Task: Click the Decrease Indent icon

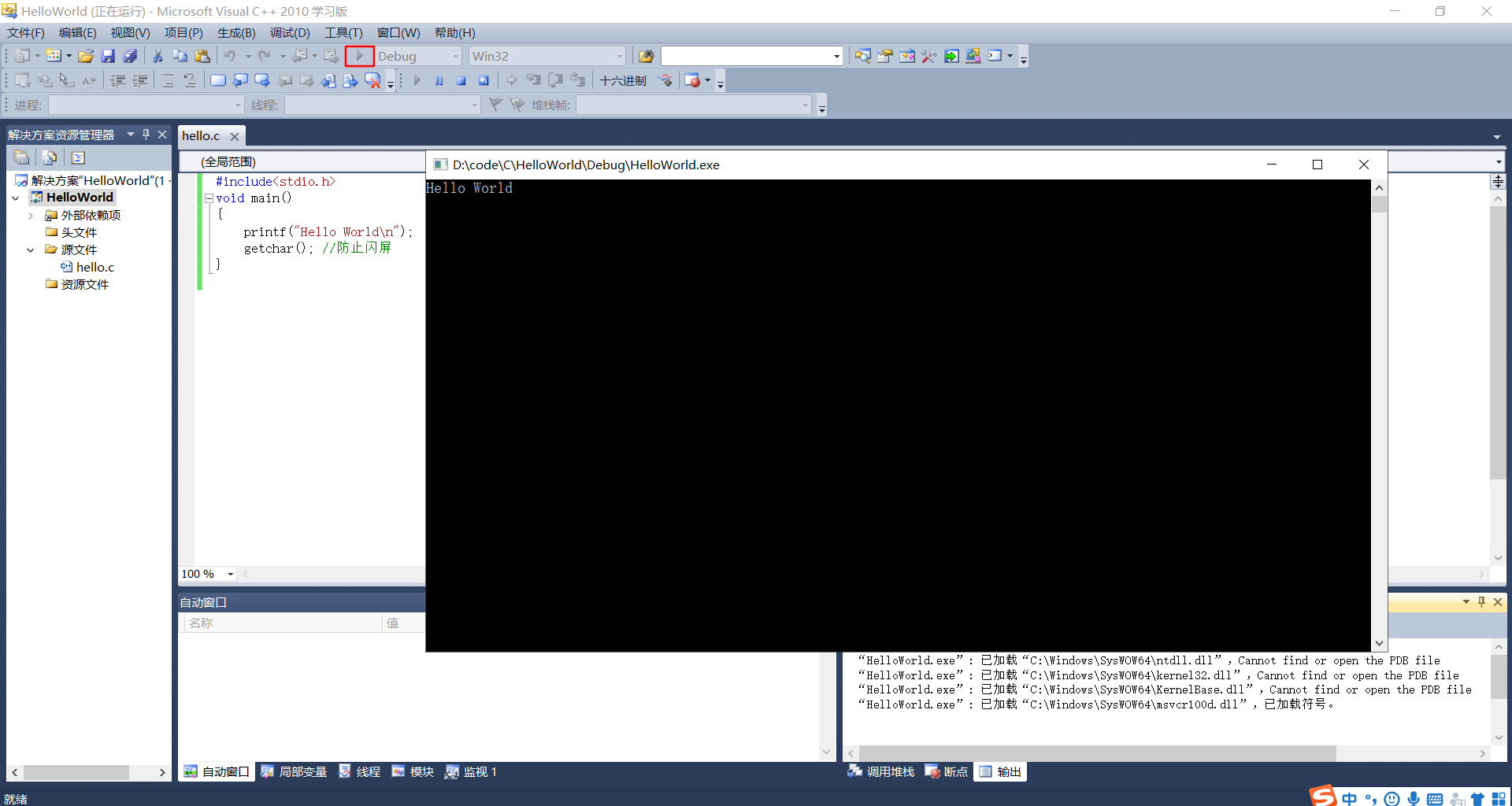Action: 118,80
